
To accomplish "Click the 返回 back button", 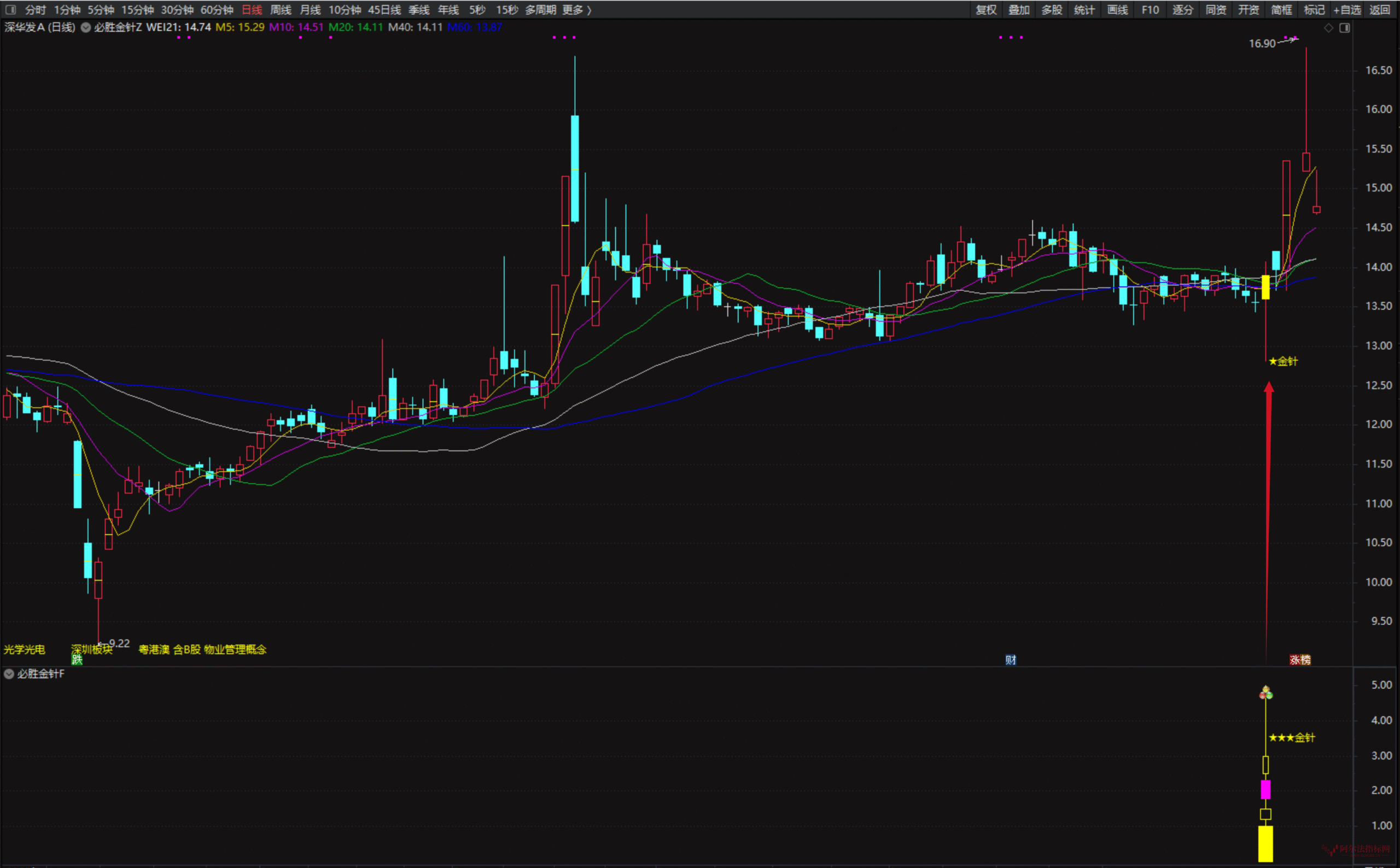I will pyautogui.click(x=1380, y=10).
